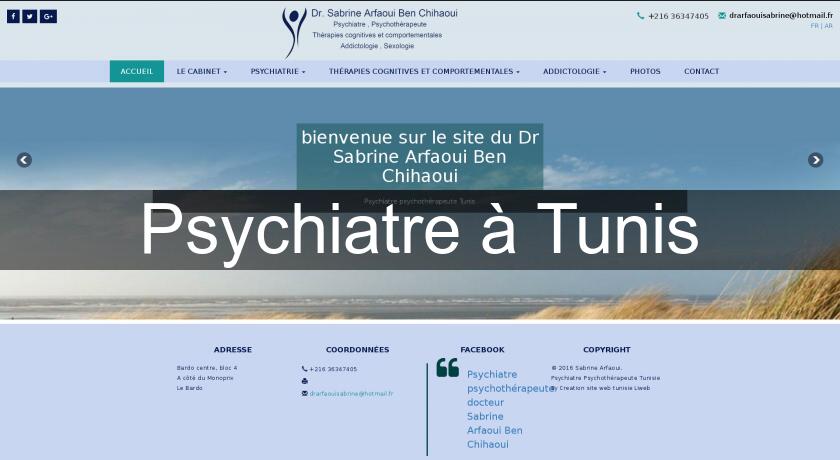Click the footer envelope icon

304,394
